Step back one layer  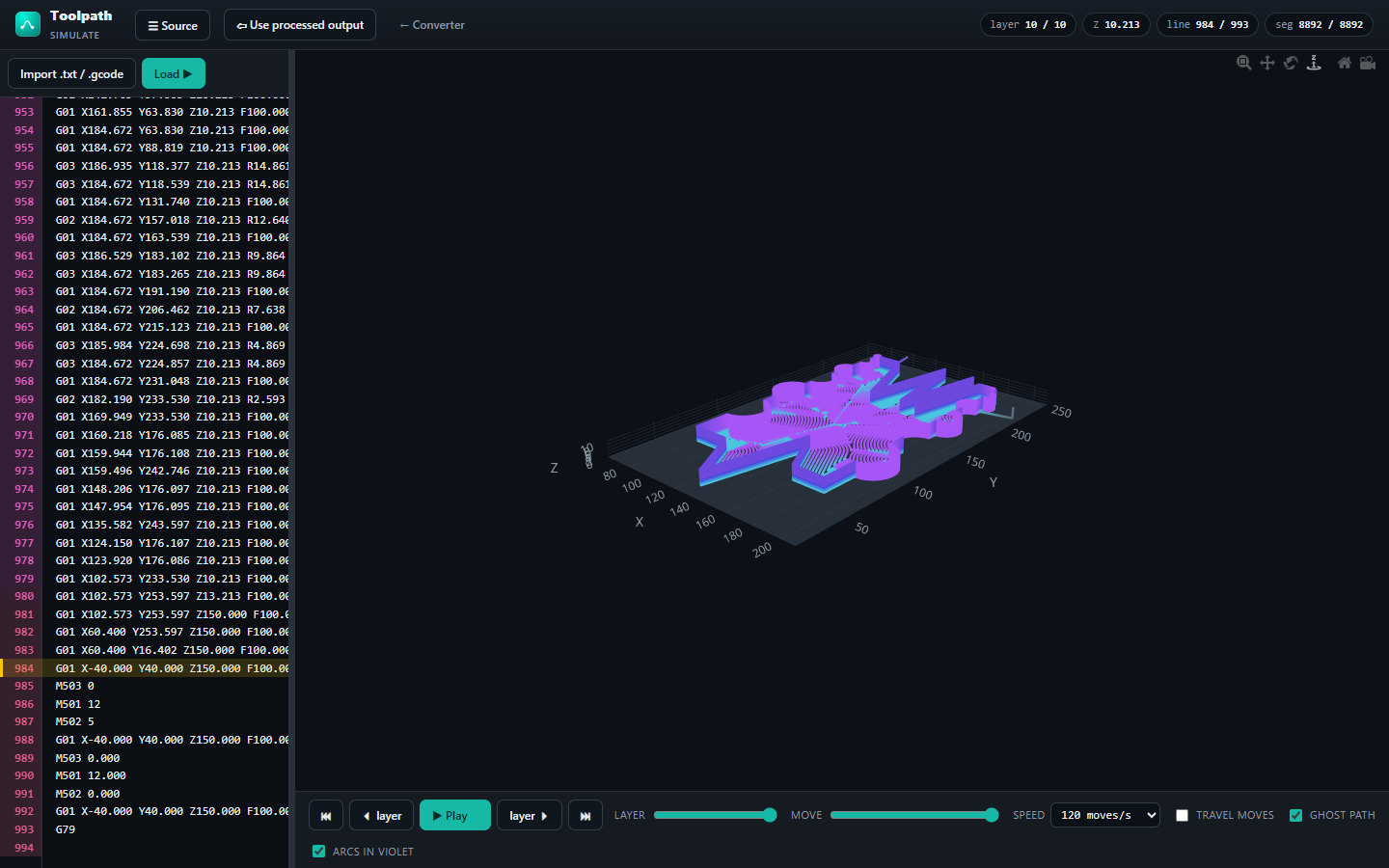[x=382, y=815]
